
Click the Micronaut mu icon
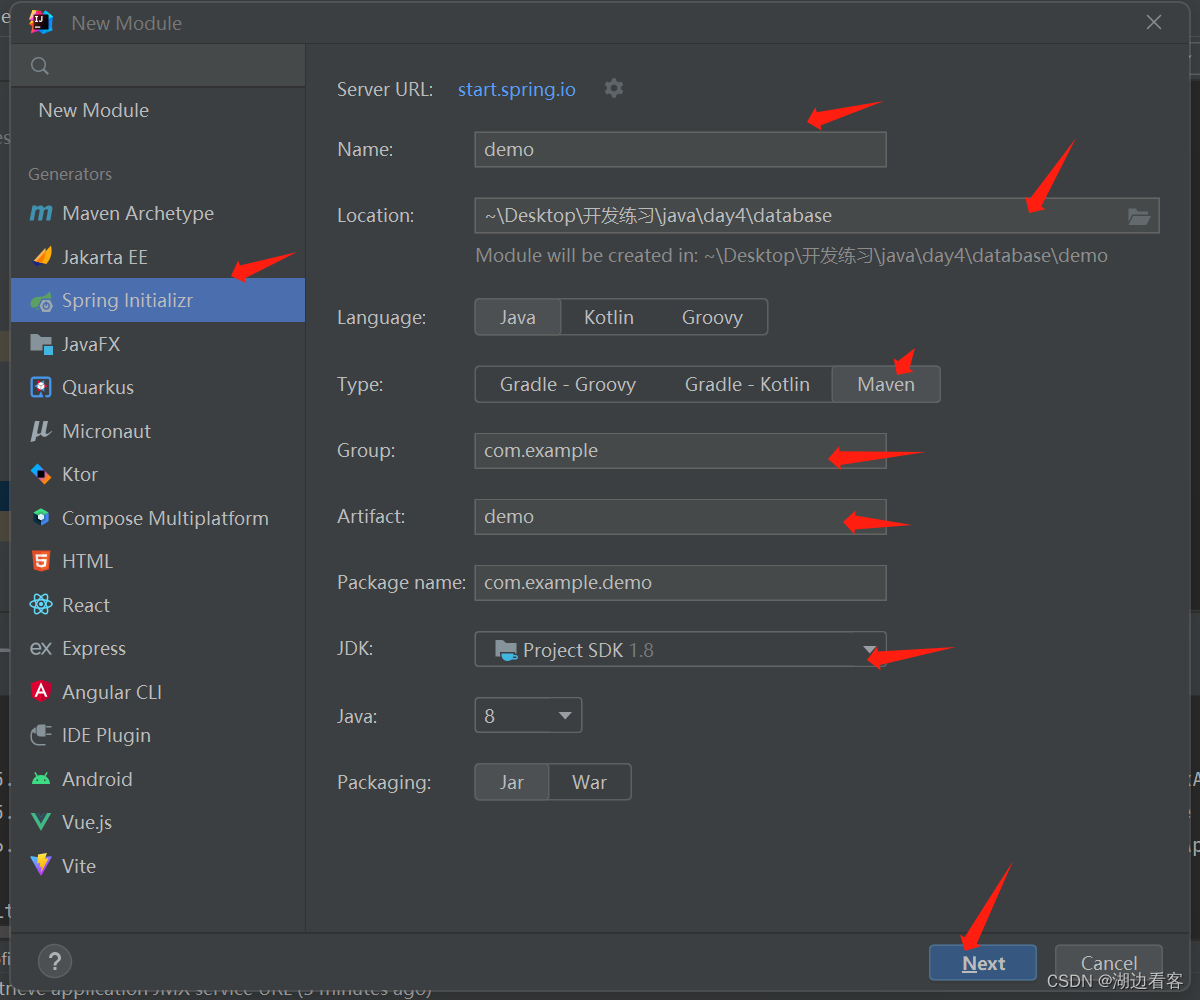click(41, 431)
